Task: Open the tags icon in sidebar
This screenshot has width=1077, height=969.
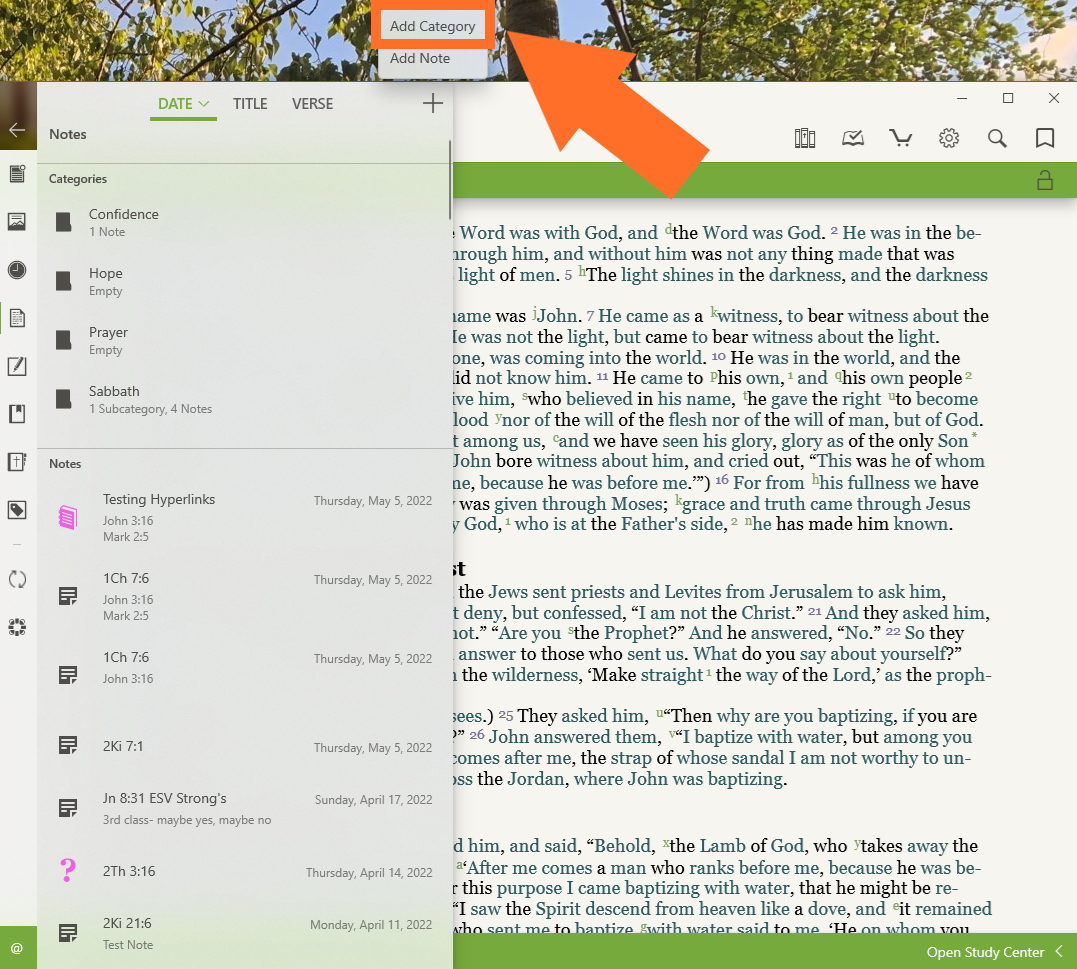Action: click(17, 511)
